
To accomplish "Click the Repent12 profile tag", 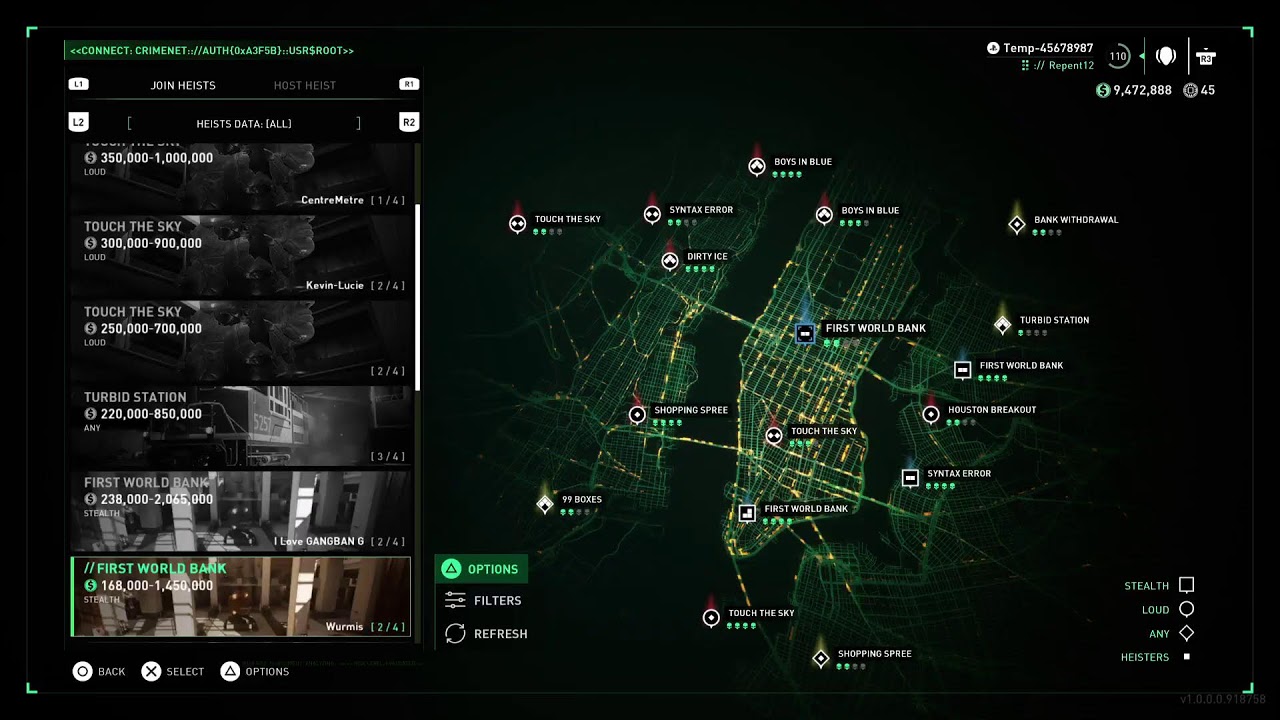I will [1057, 66].
